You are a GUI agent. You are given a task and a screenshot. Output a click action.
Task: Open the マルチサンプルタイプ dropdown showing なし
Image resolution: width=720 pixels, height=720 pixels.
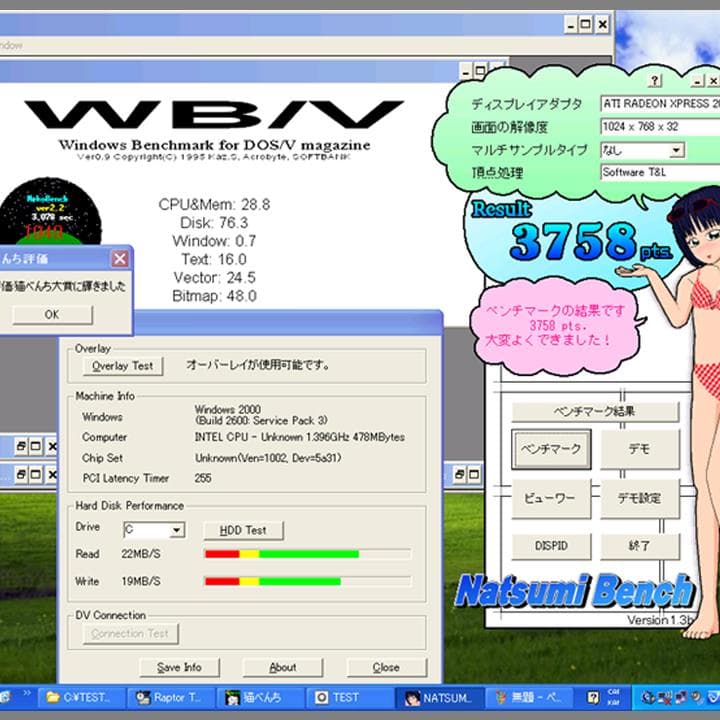(643, 150)
